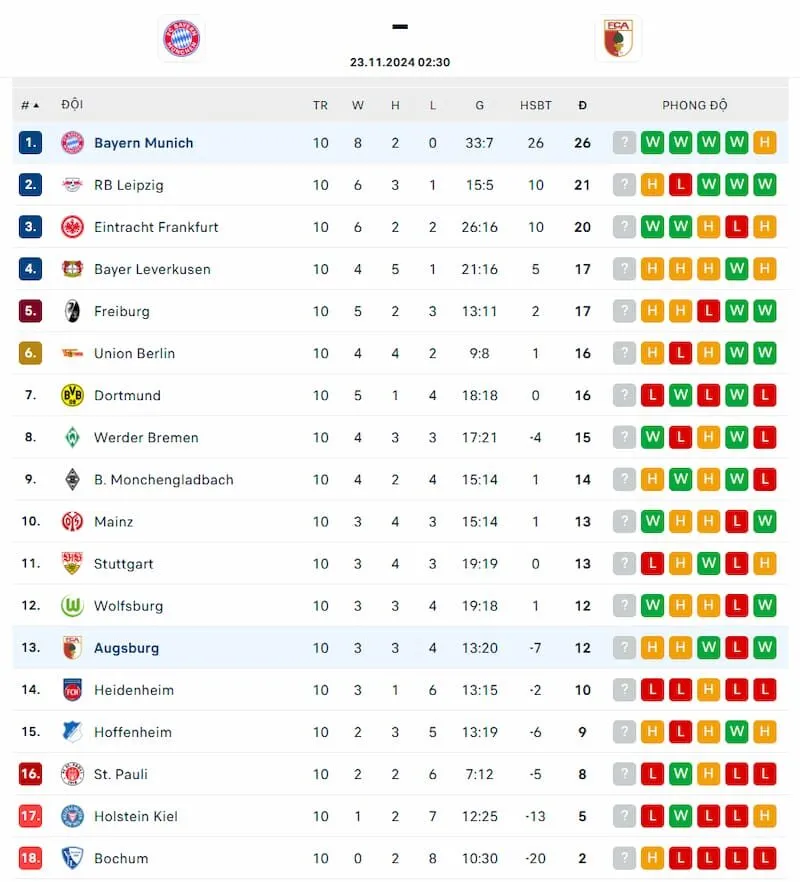Toggle the question mark badge on Bayern's form row

tap(624, 142)
